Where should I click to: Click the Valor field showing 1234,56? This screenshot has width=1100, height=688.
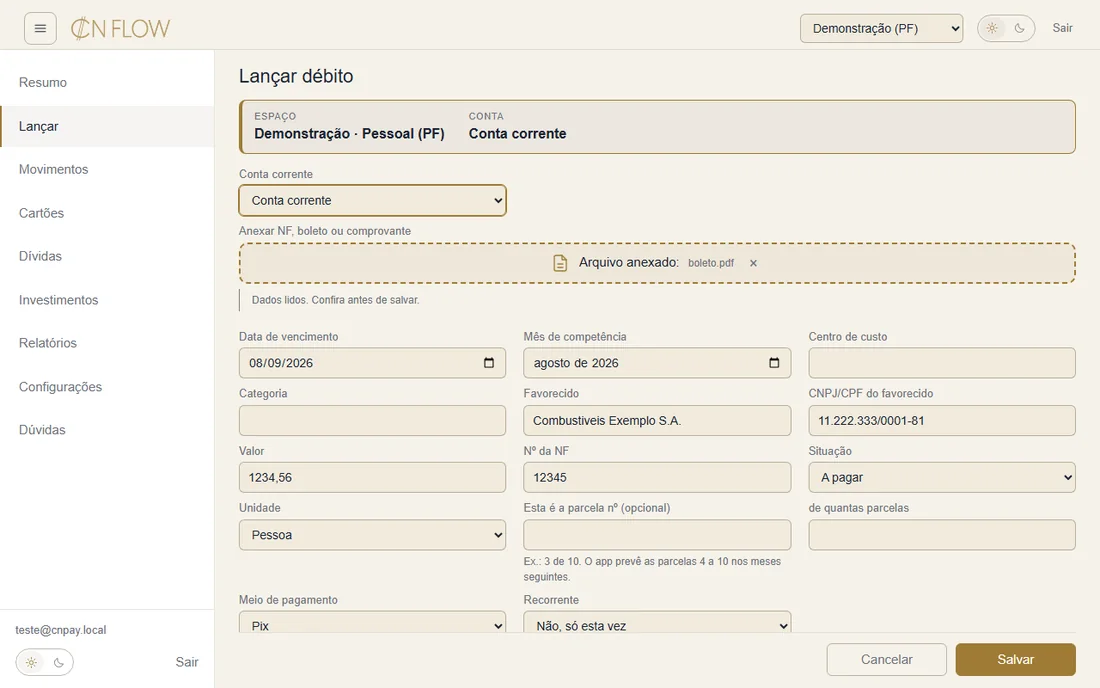373,478
